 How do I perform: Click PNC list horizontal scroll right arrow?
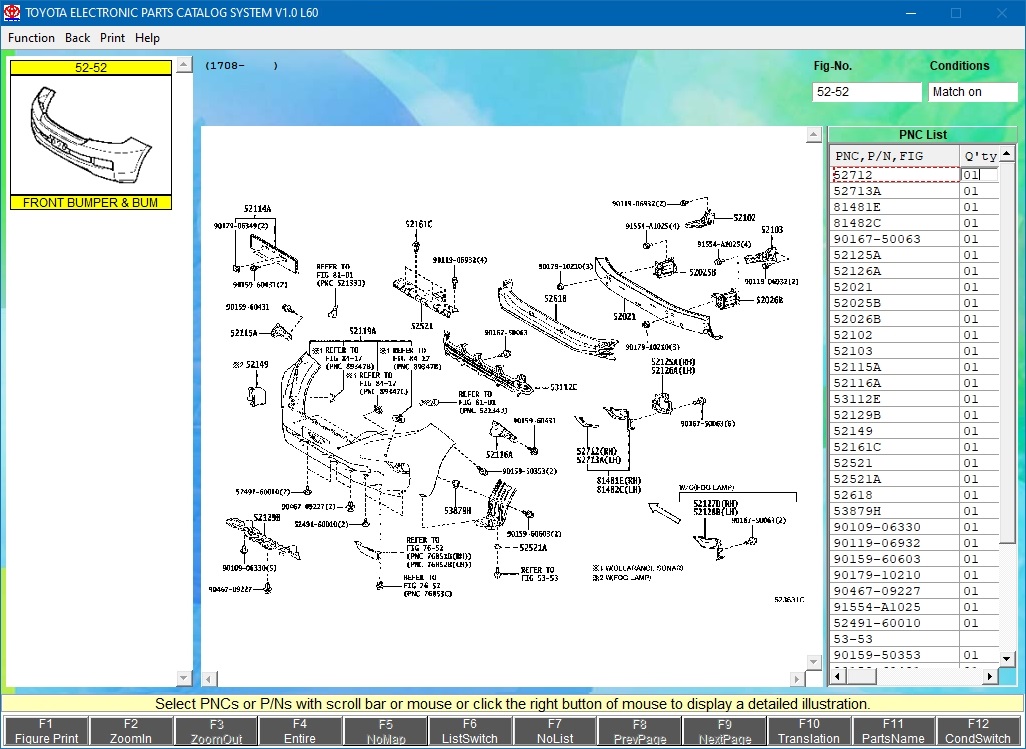pos(990,676)
